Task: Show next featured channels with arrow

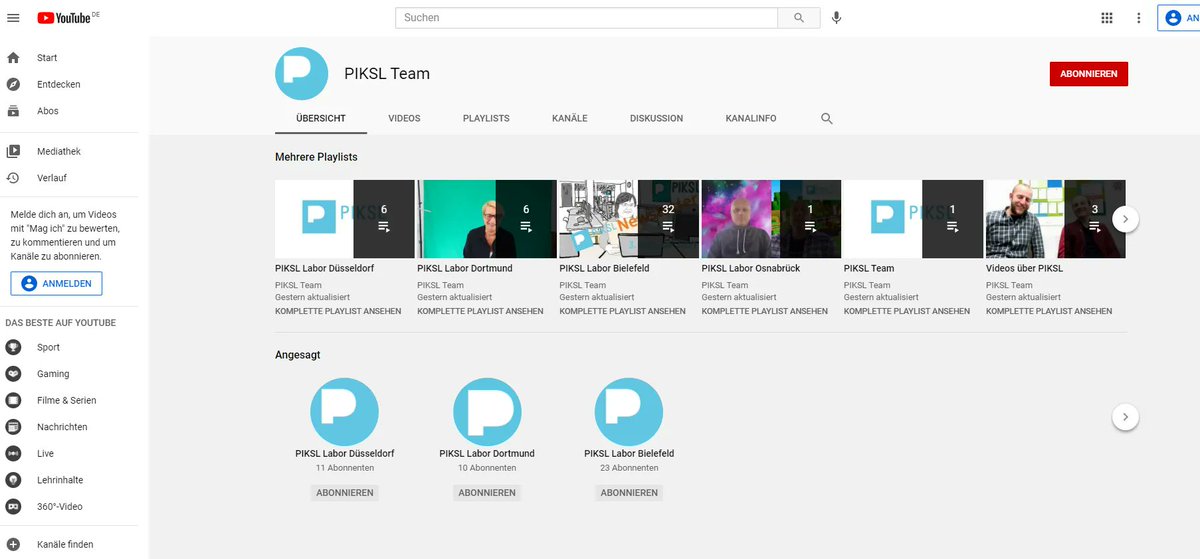Action: click(x=1125, y=417)
